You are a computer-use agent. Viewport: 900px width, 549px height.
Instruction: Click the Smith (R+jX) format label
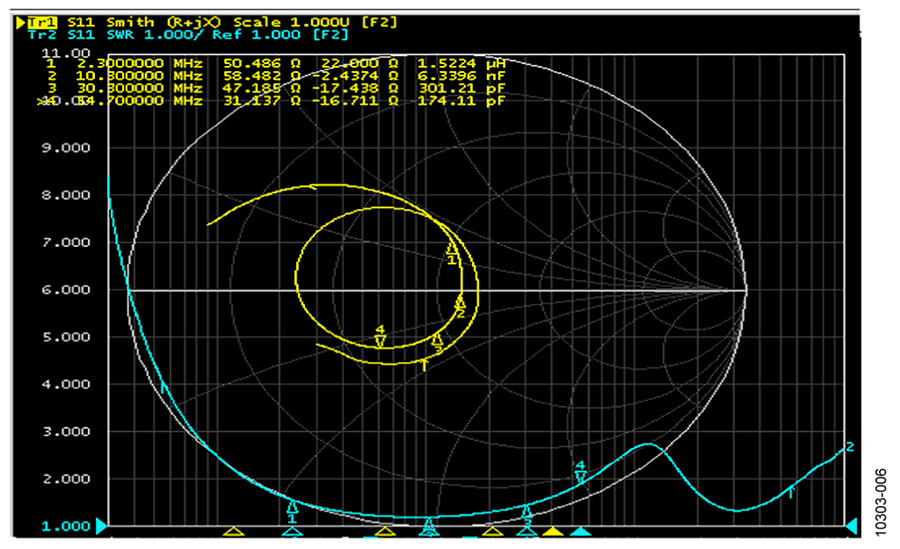click(x=163, y=22)
